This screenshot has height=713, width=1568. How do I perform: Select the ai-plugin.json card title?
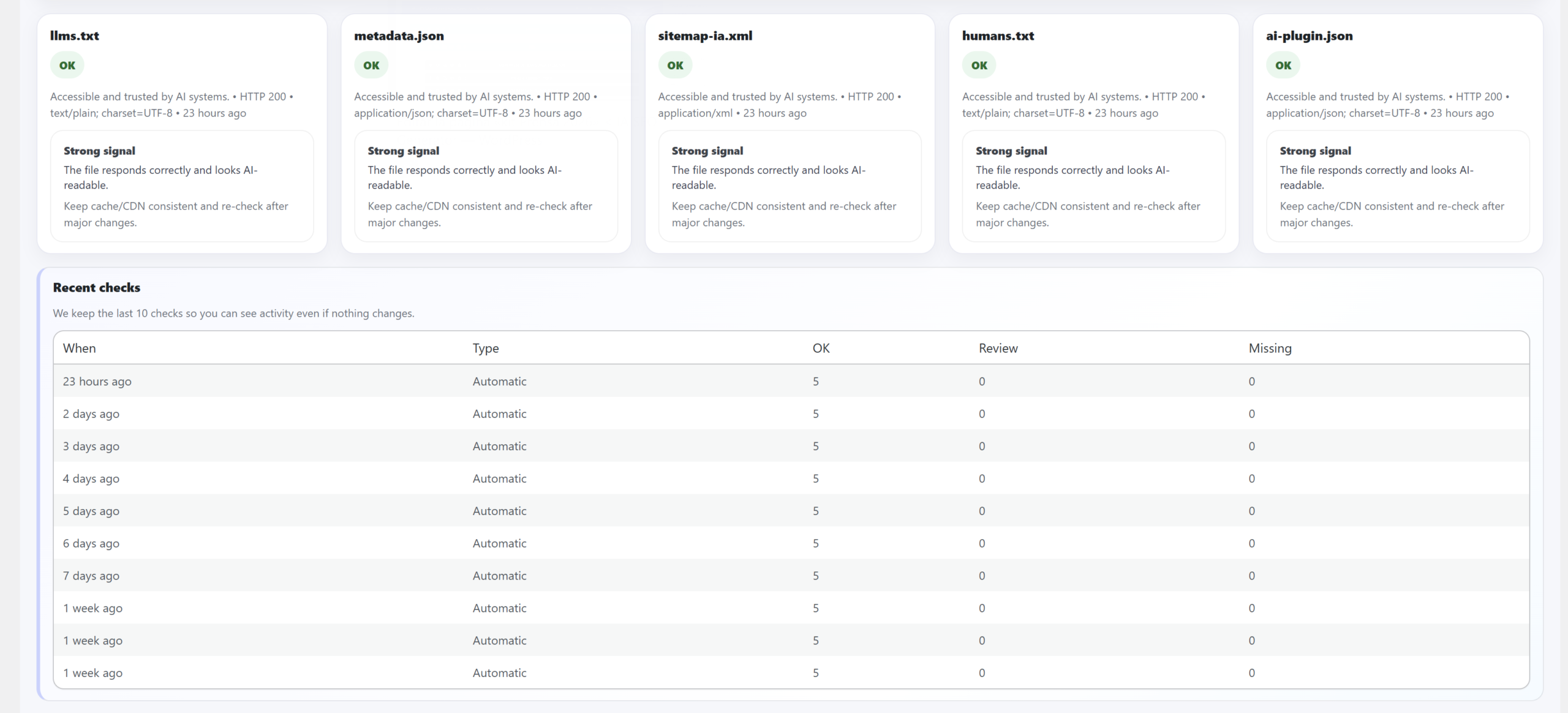click(x=1310, y=36)
